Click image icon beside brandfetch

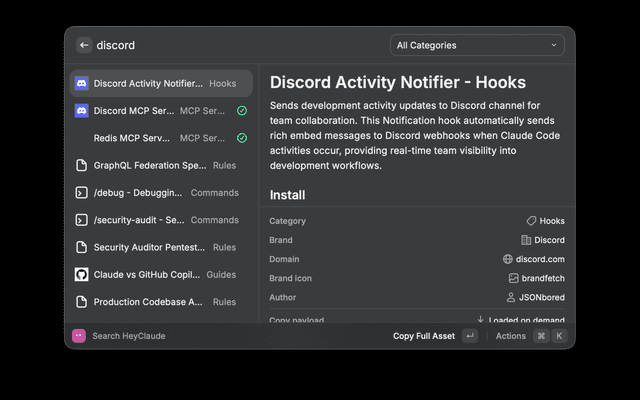click(513, 278)
